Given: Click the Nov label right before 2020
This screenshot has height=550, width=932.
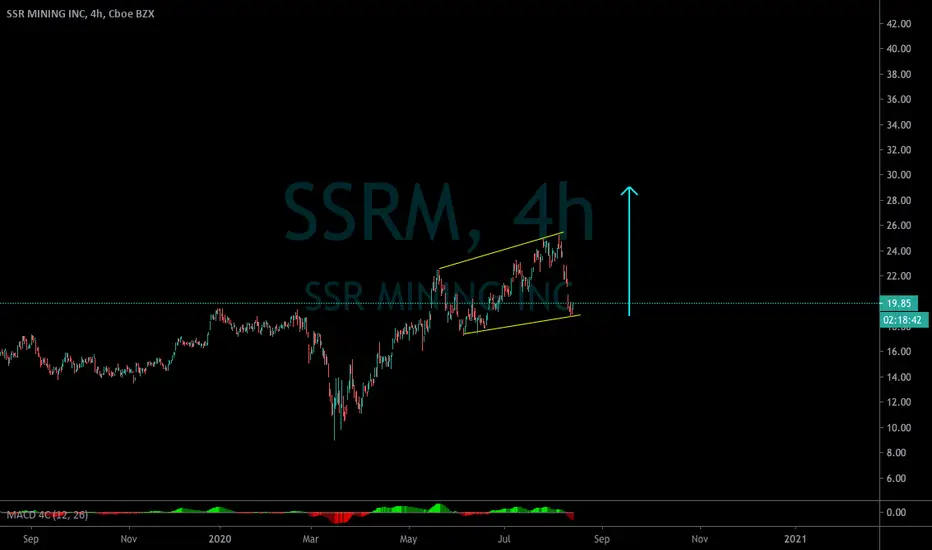Looking at the screenshot, I should [x=128, y=539].
